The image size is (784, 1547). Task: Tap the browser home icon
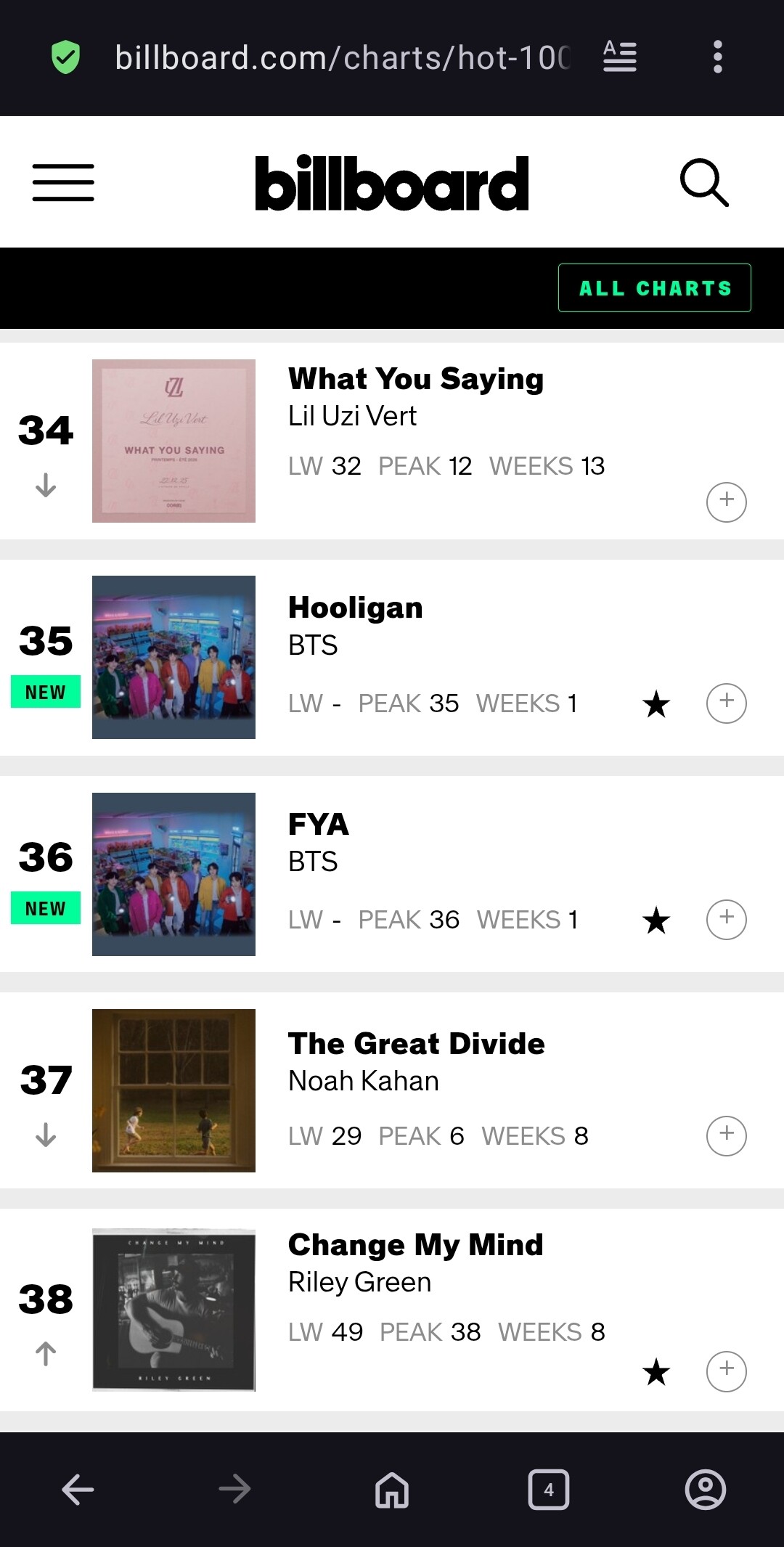point(392,1490)
